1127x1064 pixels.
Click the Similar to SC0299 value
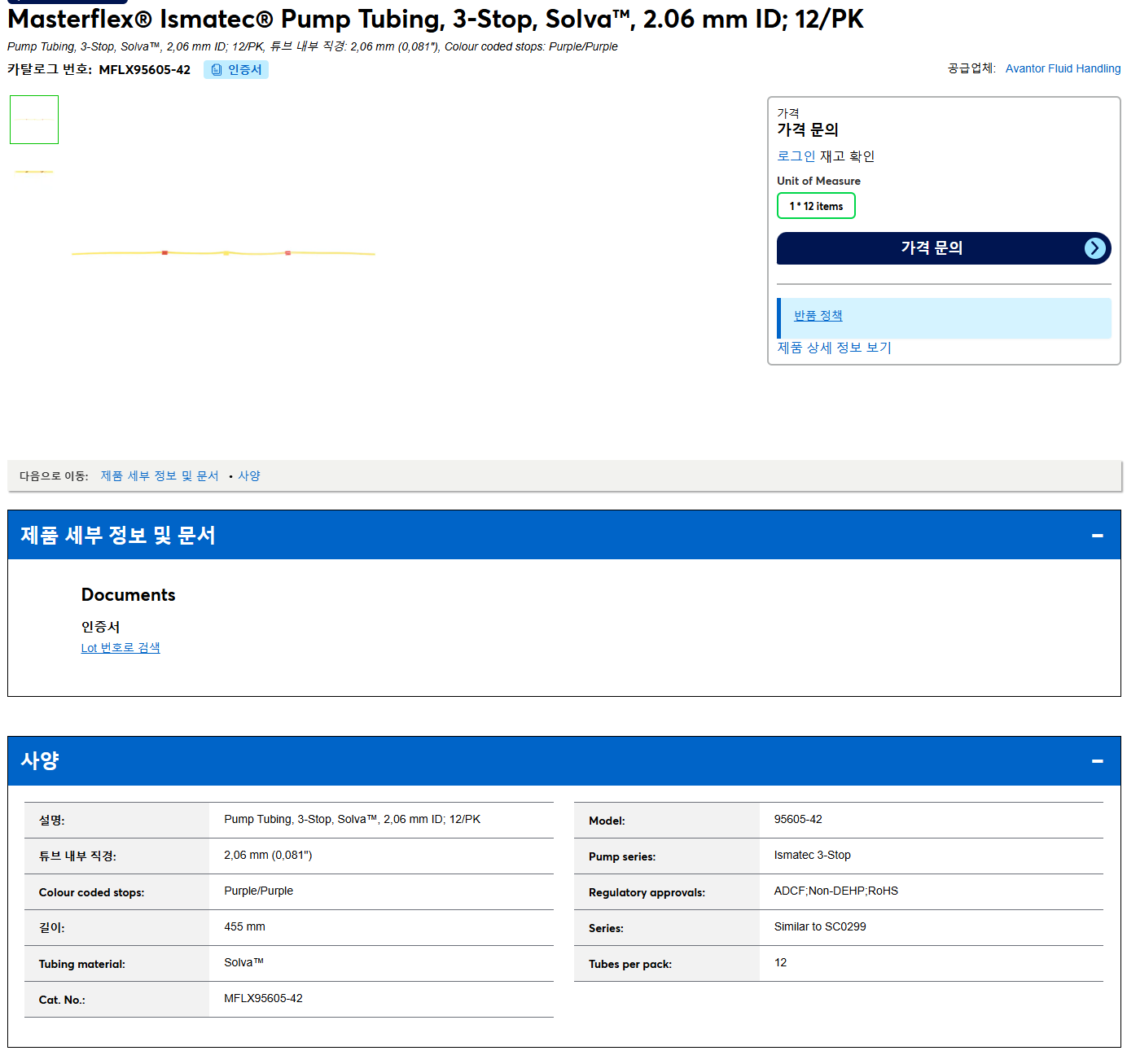[820, 926]
